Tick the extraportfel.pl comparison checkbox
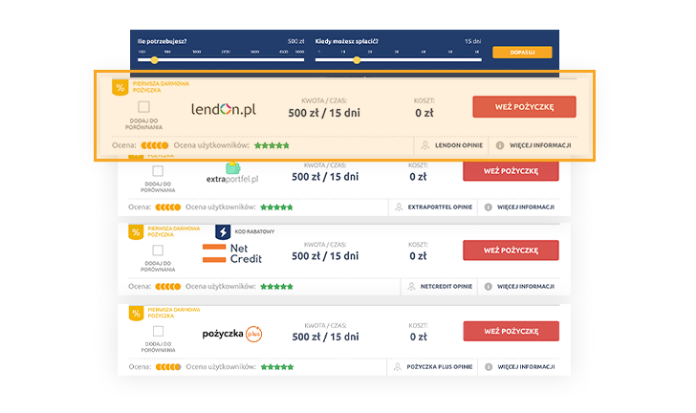Viewport: 696px width, 413px height. click(x=158, y=171)
